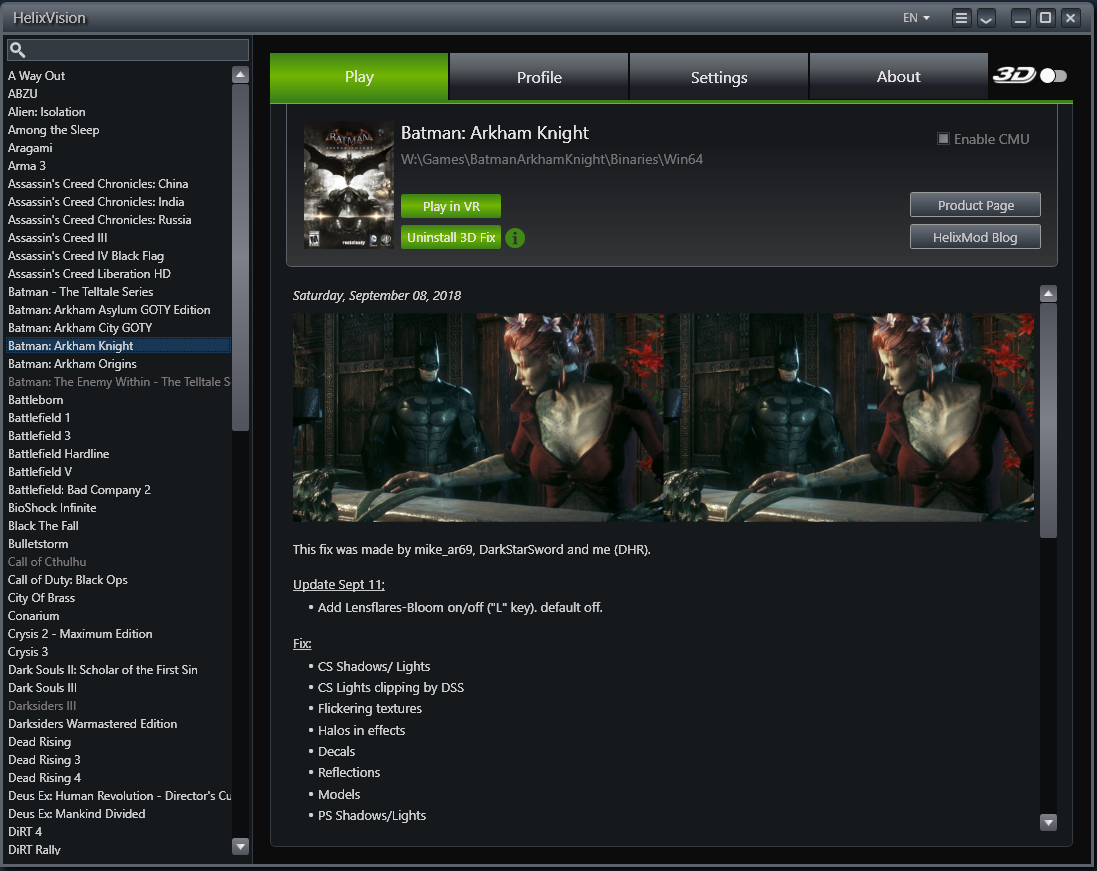Viewport: 1097px width, 871px height.
Task: Click the Uninstall 3D Fix button
Action: 451,237
